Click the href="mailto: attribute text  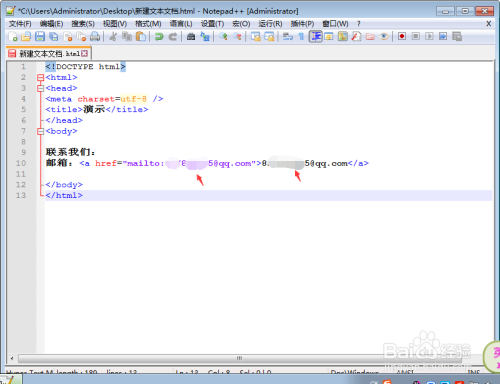[130, 163]
